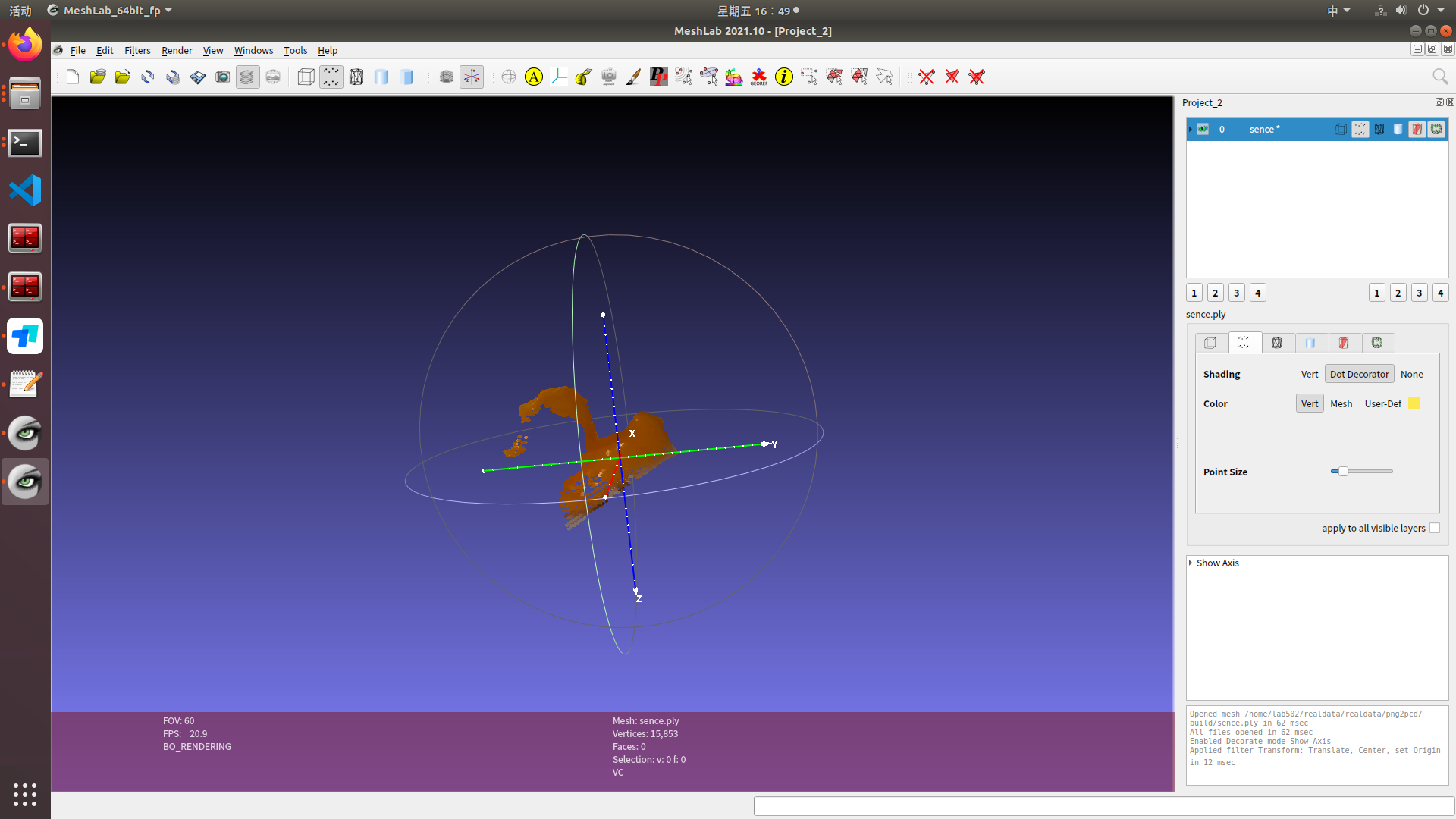This screenshot has width=1456, height=819.
Task: Select the Mesh color option
Action: pyautogui.click(x=1341, y=403)
